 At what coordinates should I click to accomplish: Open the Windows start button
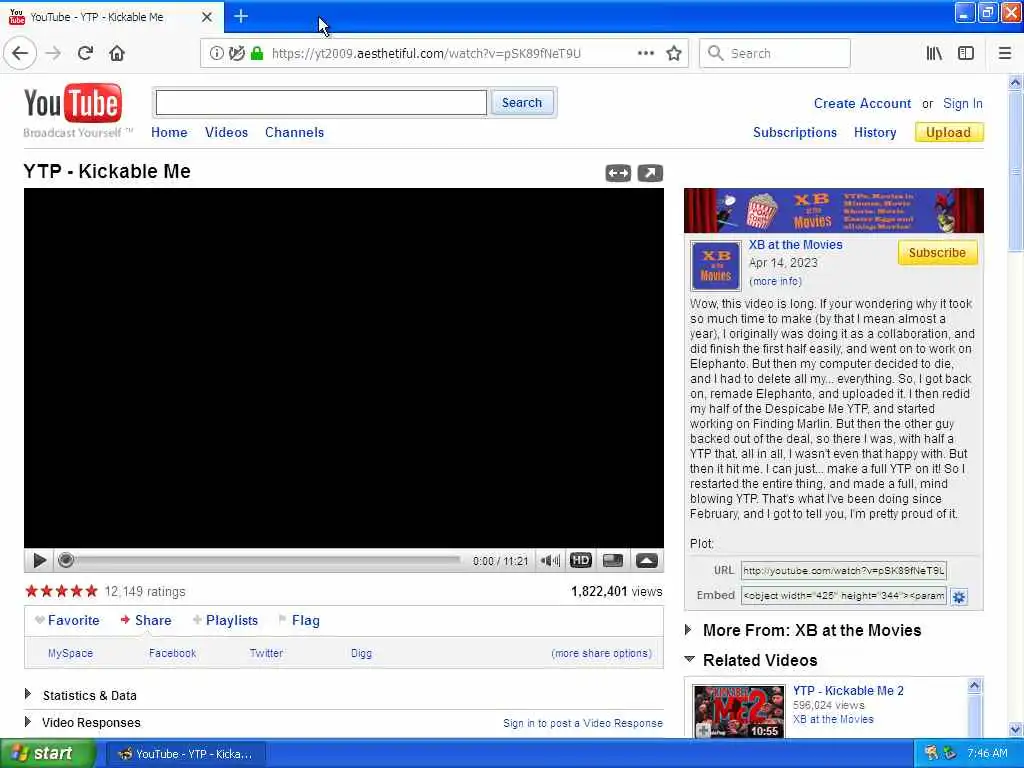[46, 754]
